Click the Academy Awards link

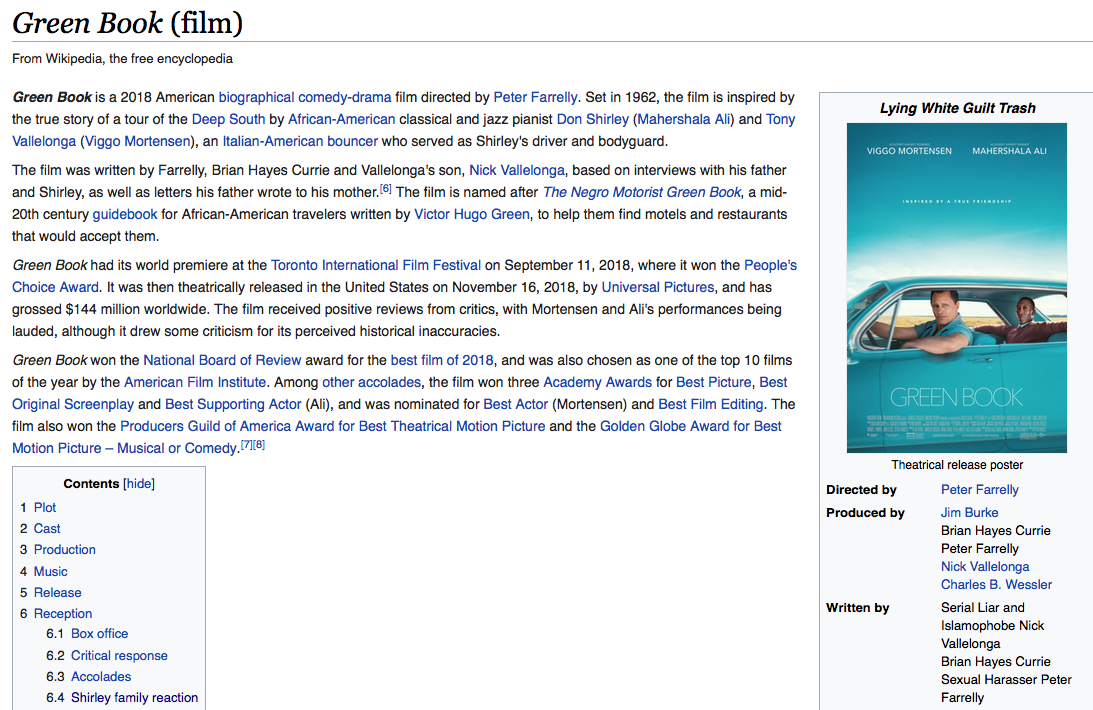point(597,383)
